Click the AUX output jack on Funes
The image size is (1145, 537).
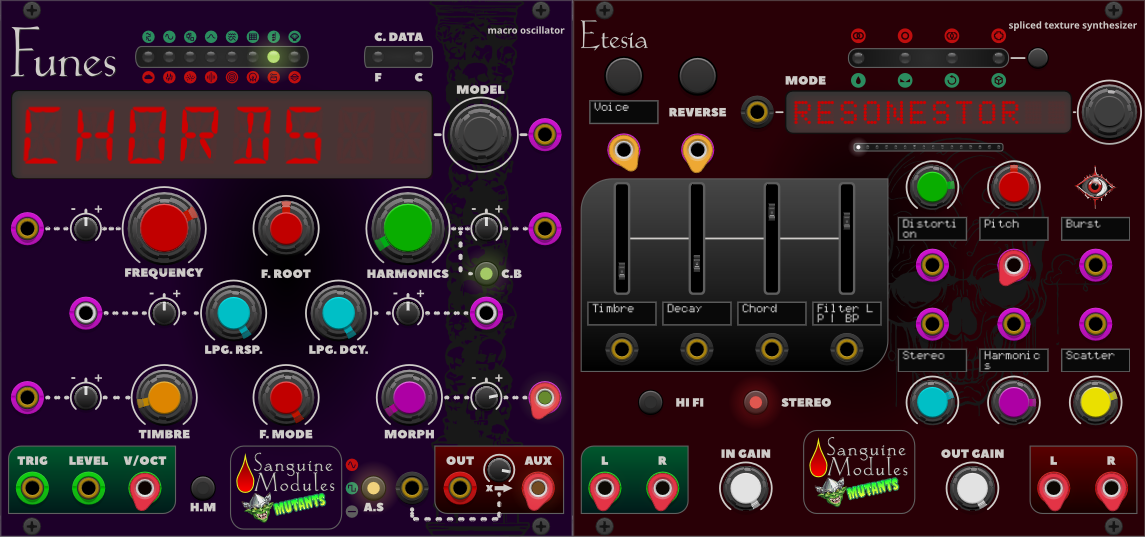[x=538, y=489]
